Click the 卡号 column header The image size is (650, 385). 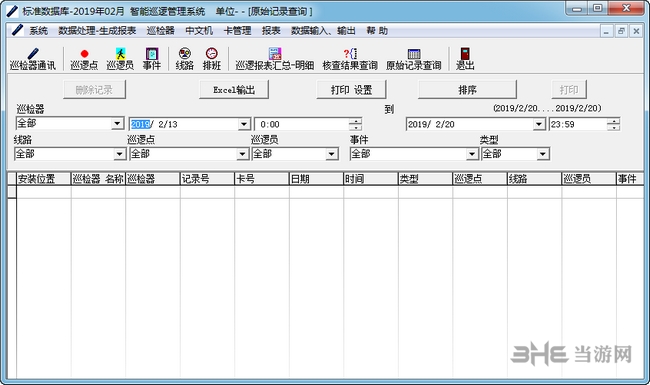pos(262,179)
